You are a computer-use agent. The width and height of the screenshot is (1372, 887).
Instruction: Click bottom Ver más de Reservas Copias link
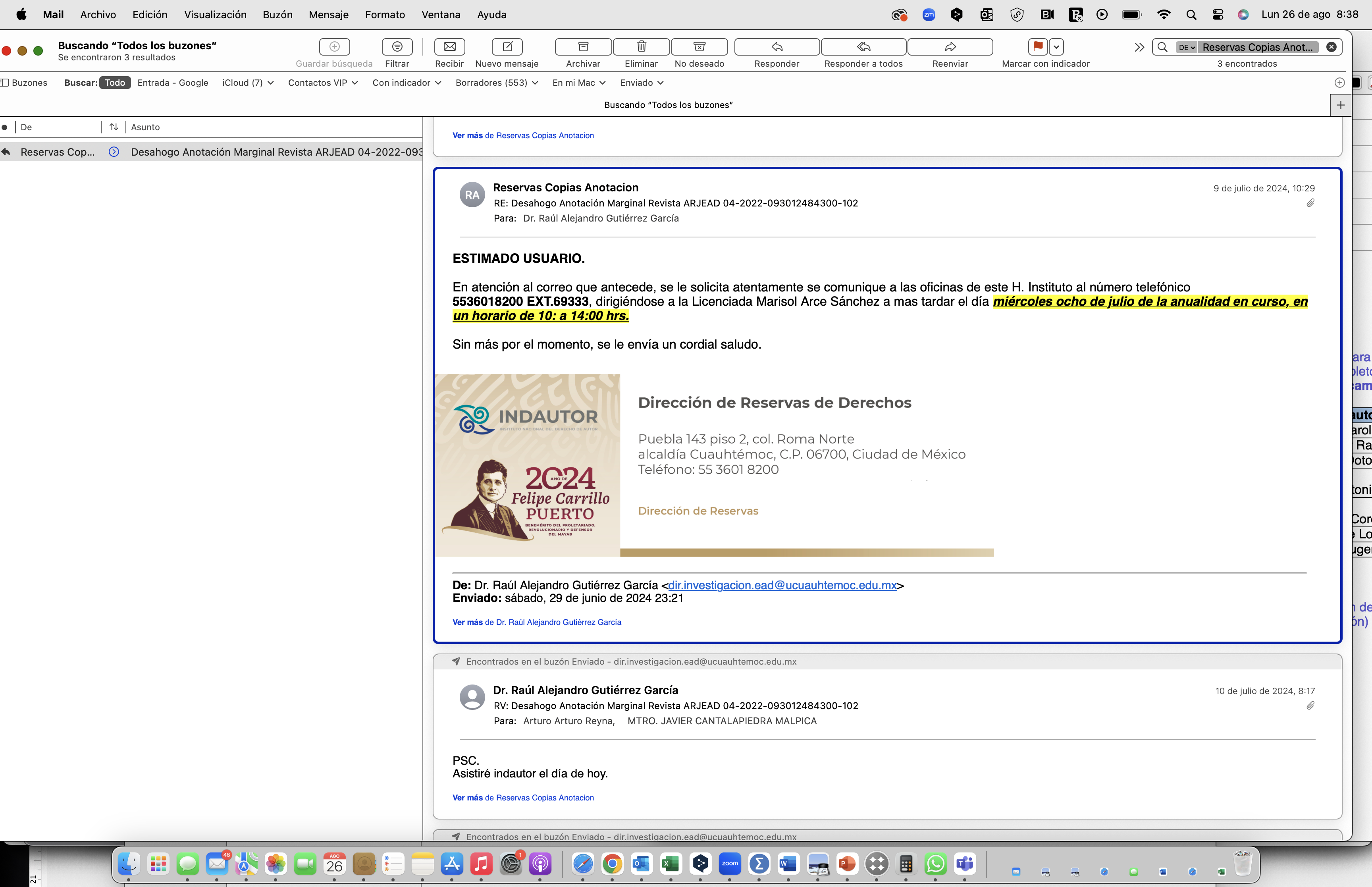pyautogui.click(x=523, y=798)
